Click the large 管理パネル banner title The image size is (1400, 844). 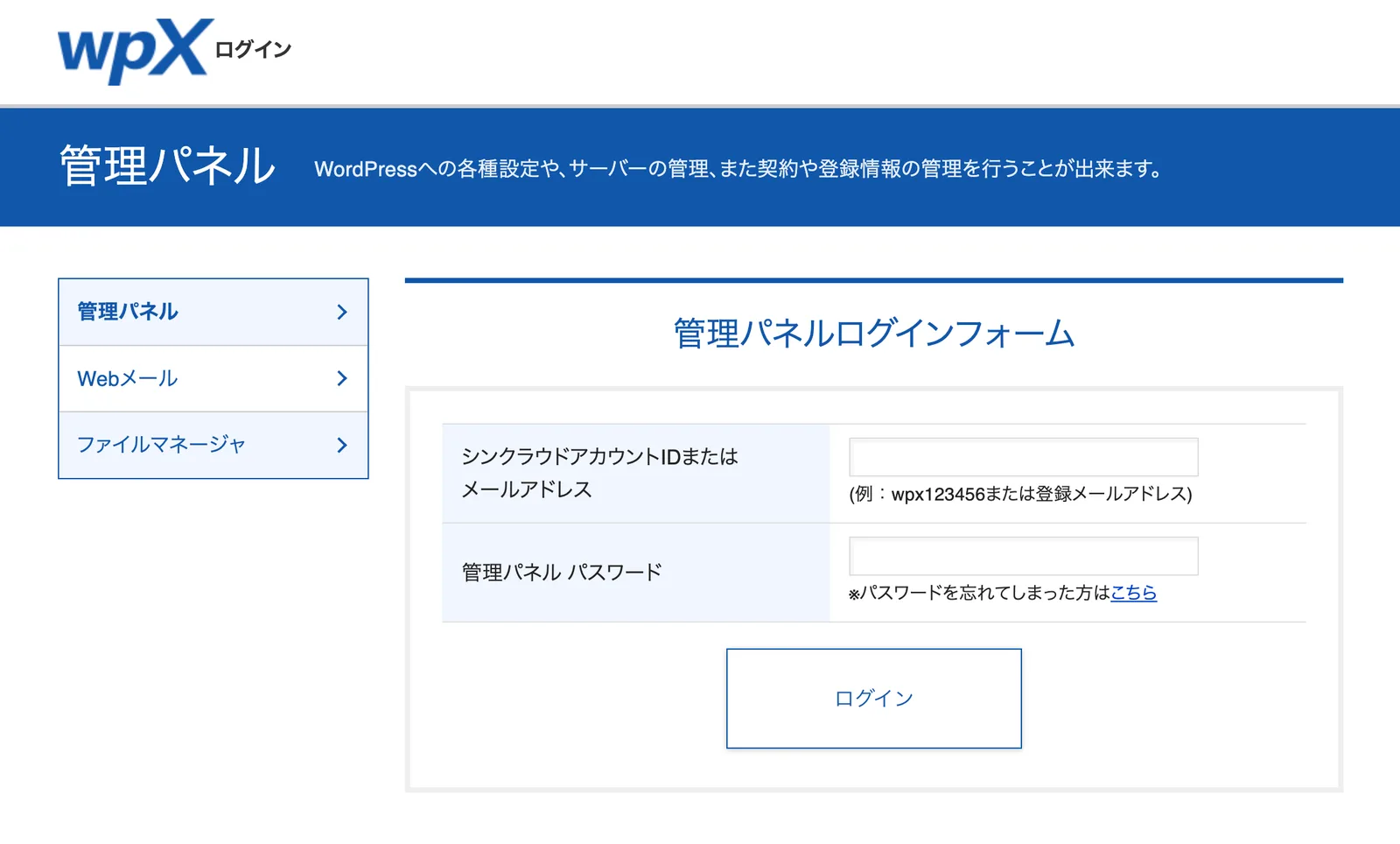[x=167, y=165]
